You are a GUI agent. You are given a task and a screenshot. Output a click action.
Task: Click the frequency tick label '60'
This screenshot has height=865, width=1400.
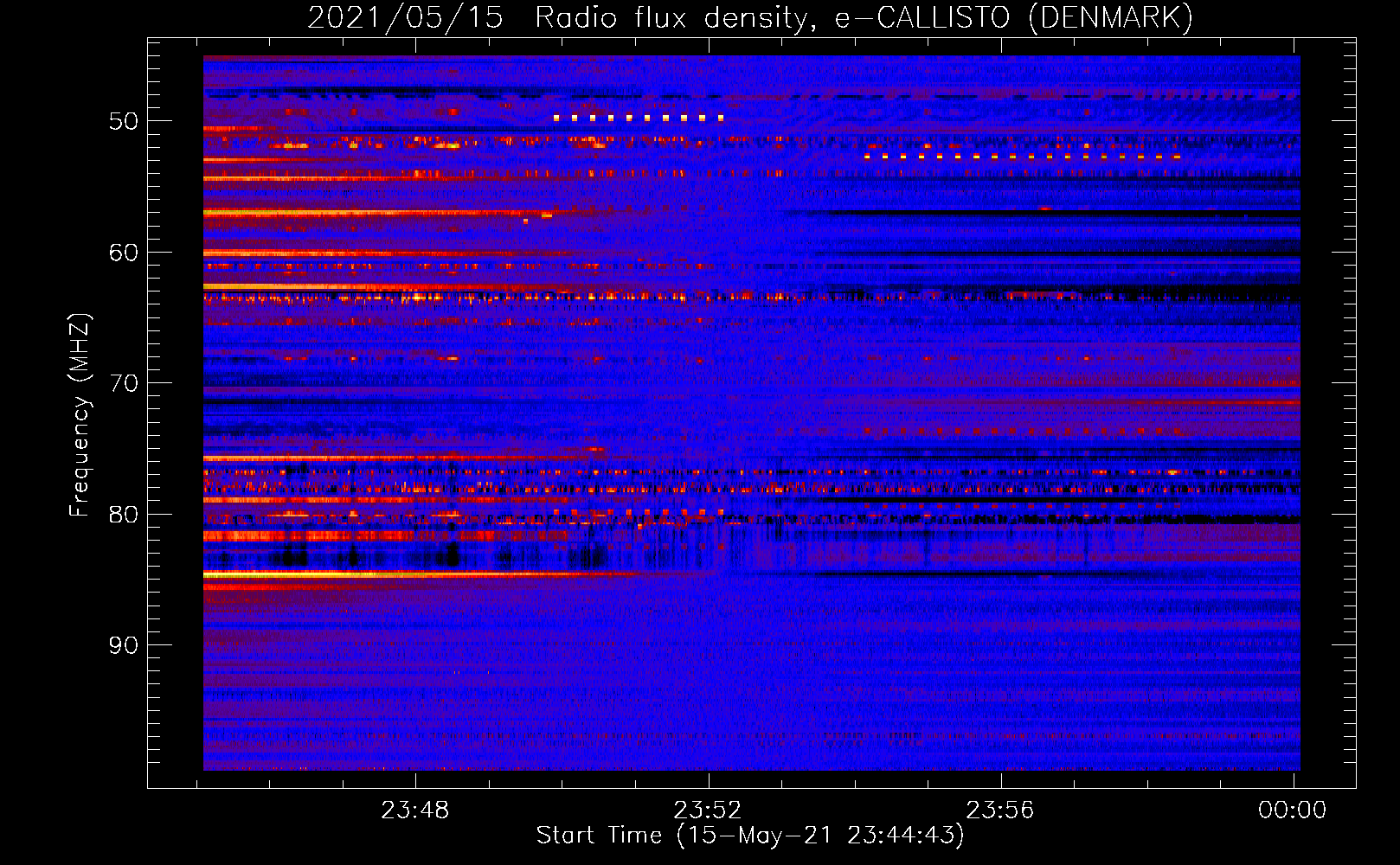(x=124, y=253)
